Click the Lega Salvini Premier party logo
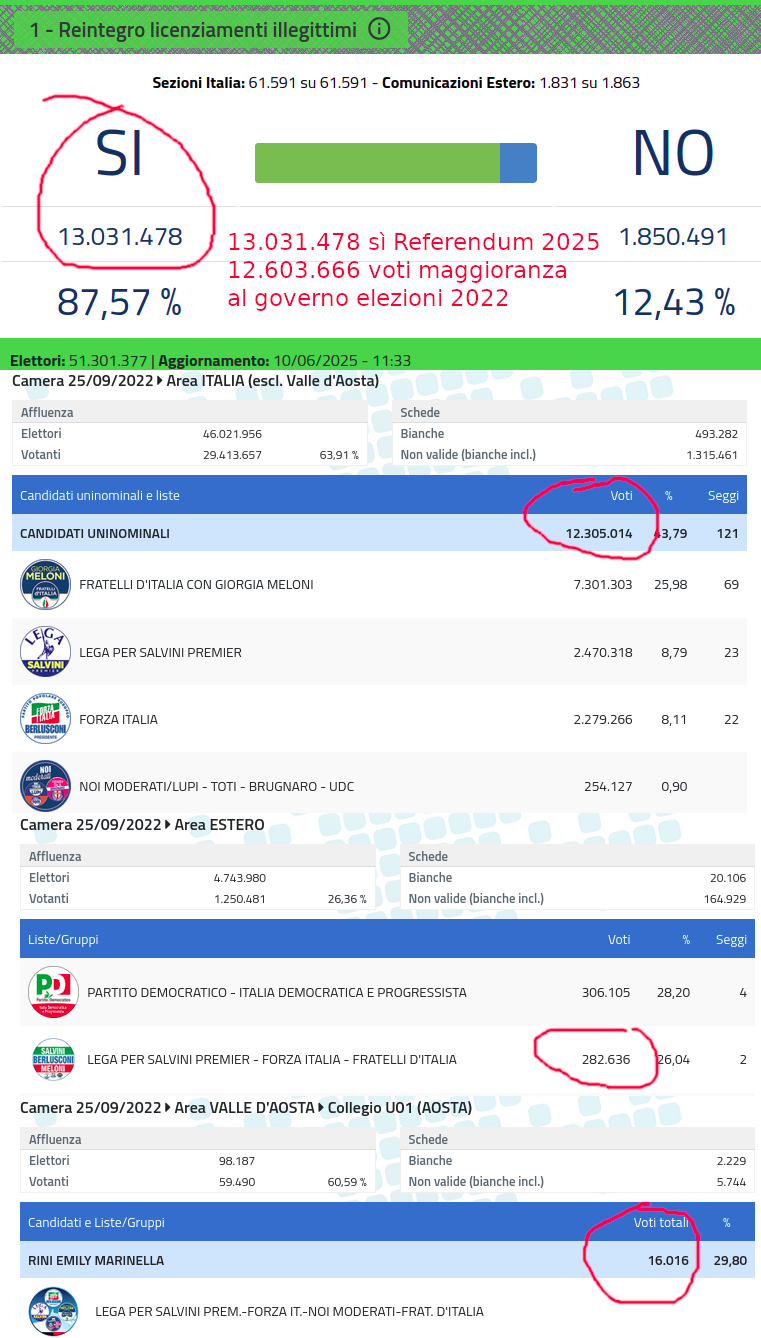The image size is (761, 1338). [x=45, y=652]
